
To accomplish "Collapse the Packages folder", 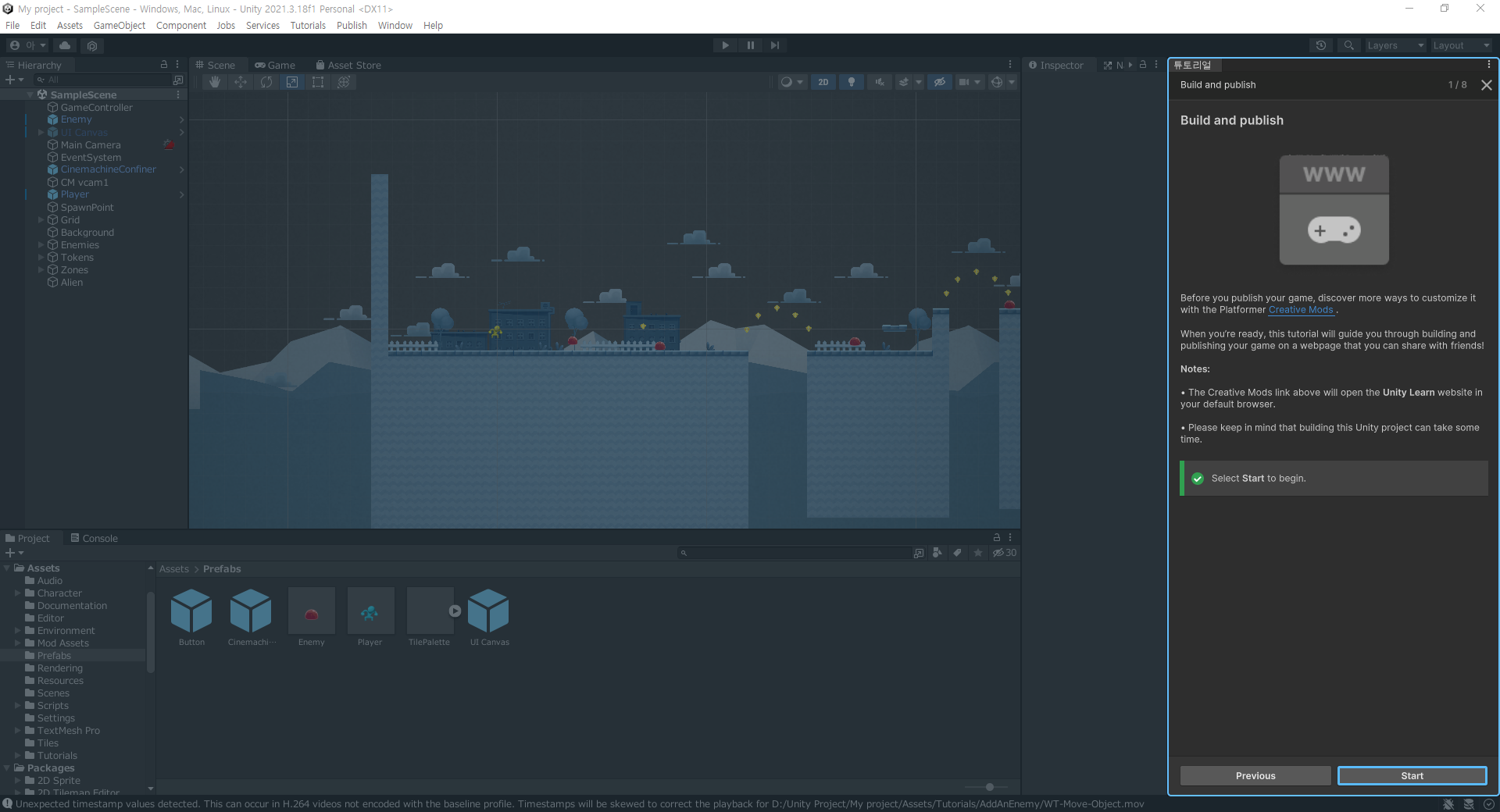I will [7, 768].
